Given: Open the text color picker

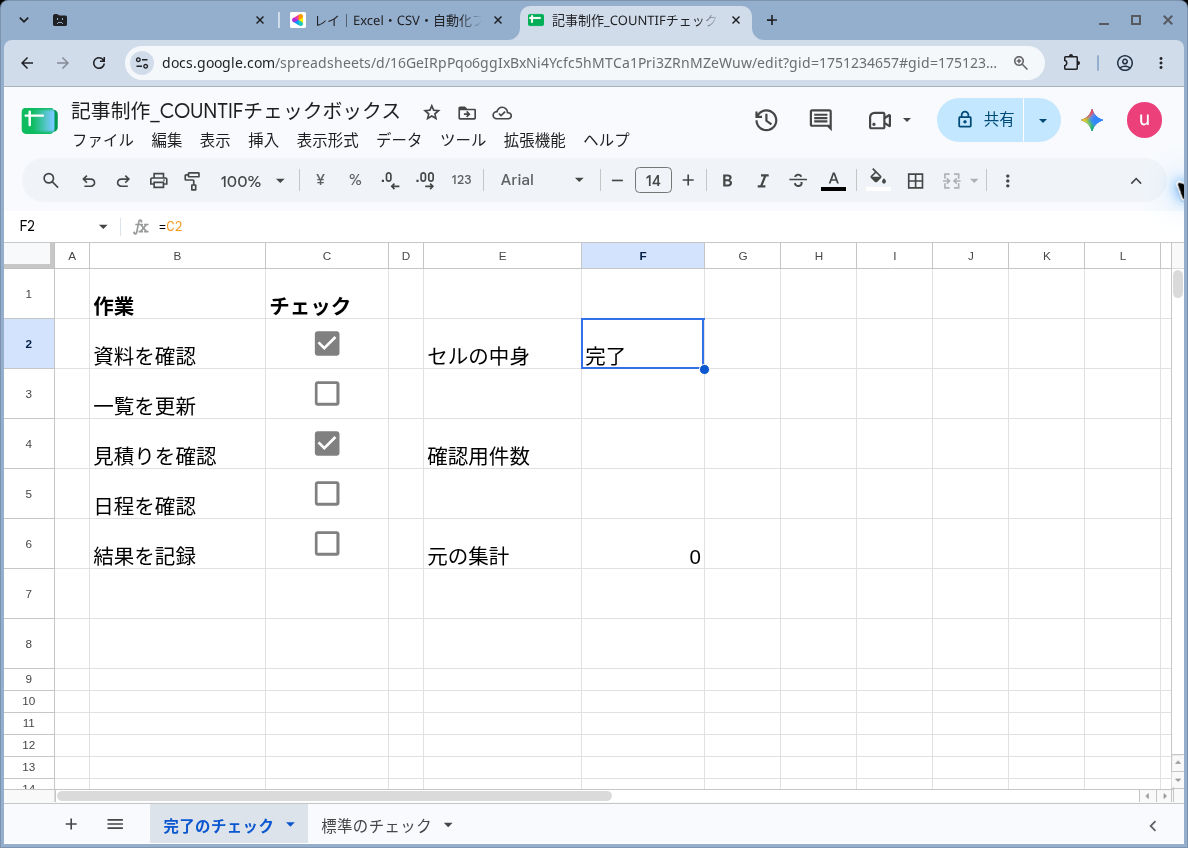Looking at the screenshot, I should tap(833, 180).
